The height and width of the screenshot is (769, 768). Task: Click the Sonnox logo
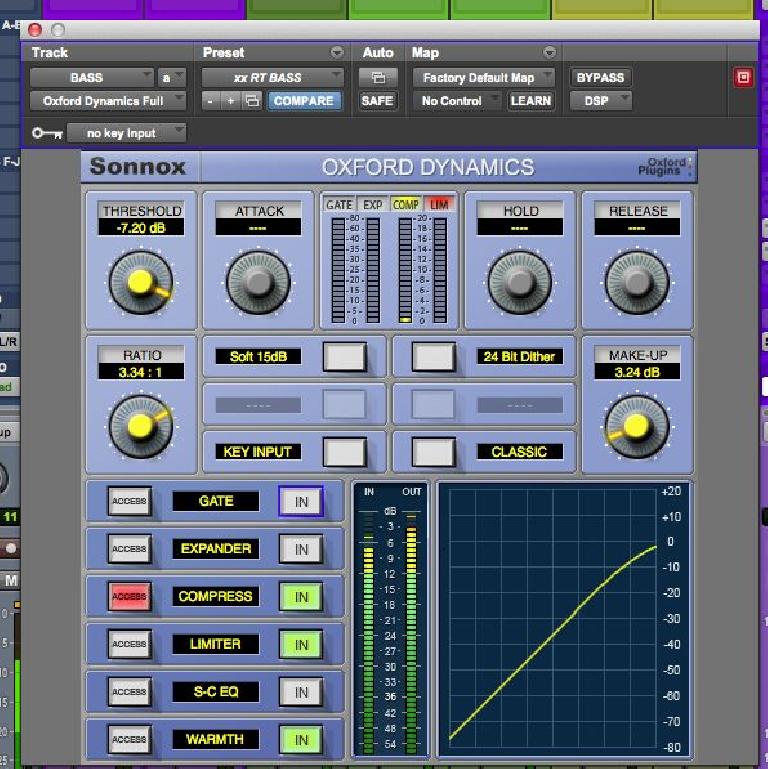click(138, 166)
